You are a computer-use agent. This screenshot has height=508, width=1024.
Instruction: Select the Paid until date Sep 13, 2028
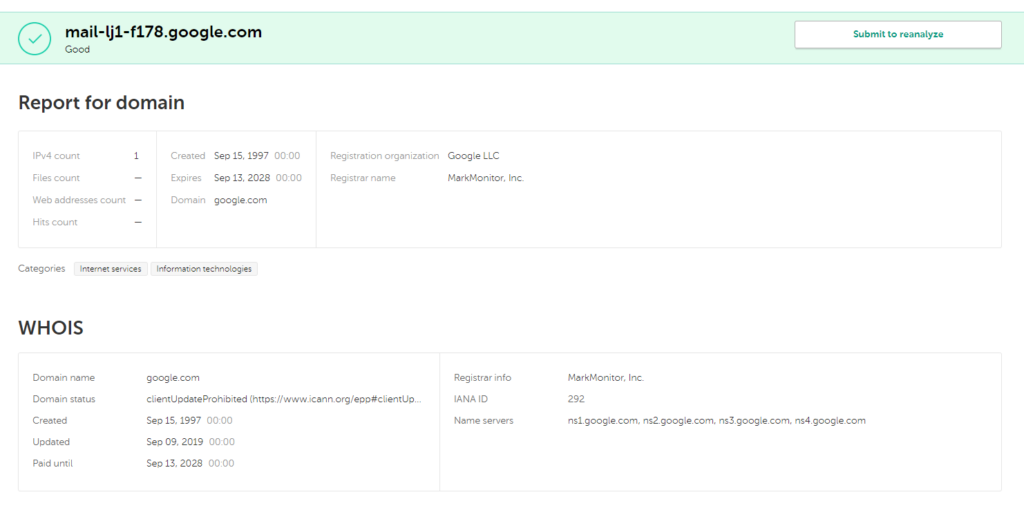(x=174, y=464)
